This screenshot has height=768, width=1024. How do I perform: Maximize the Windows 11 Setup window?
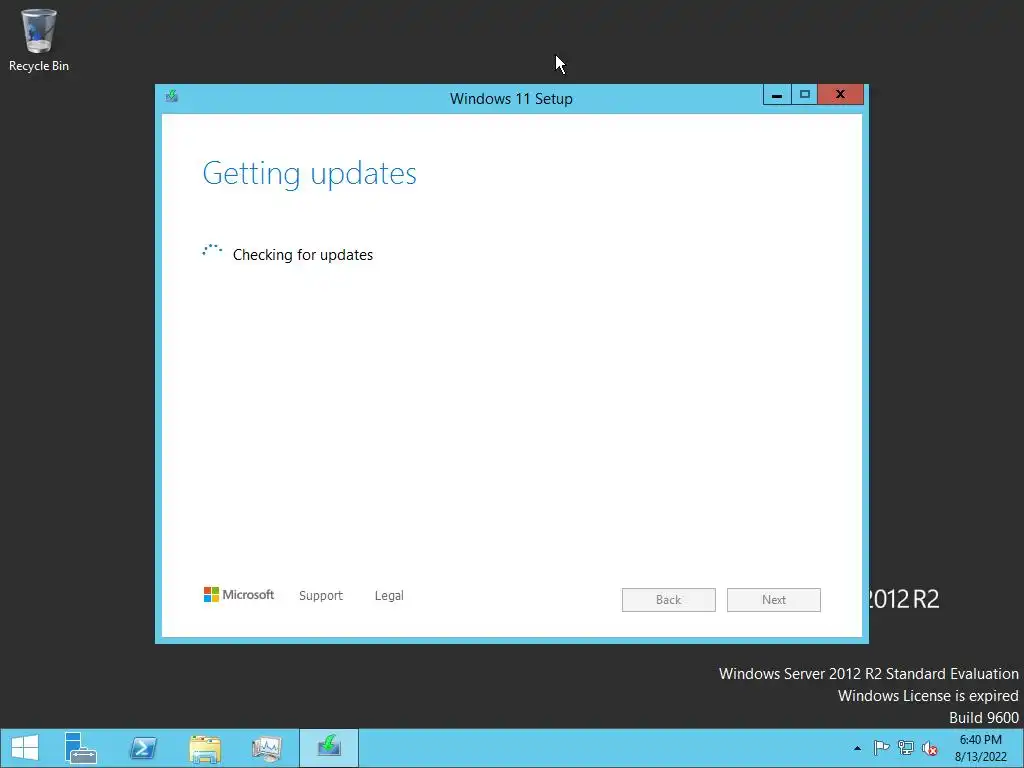(x=805, y=95)
